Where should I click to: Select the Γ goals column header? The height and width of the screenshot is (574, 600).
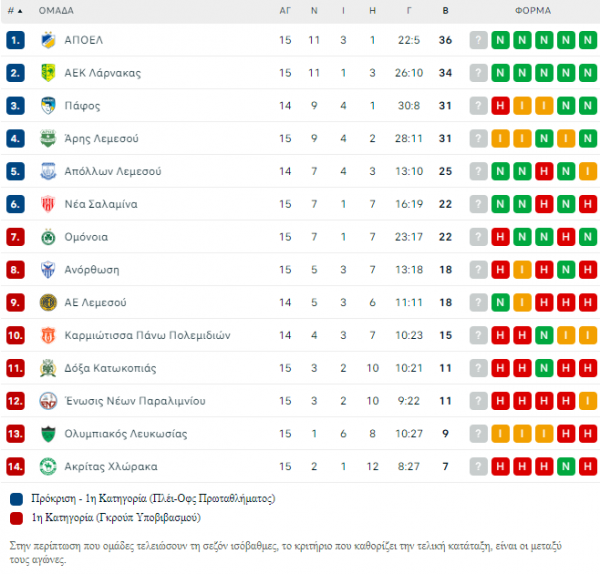[x=409, y=11]
